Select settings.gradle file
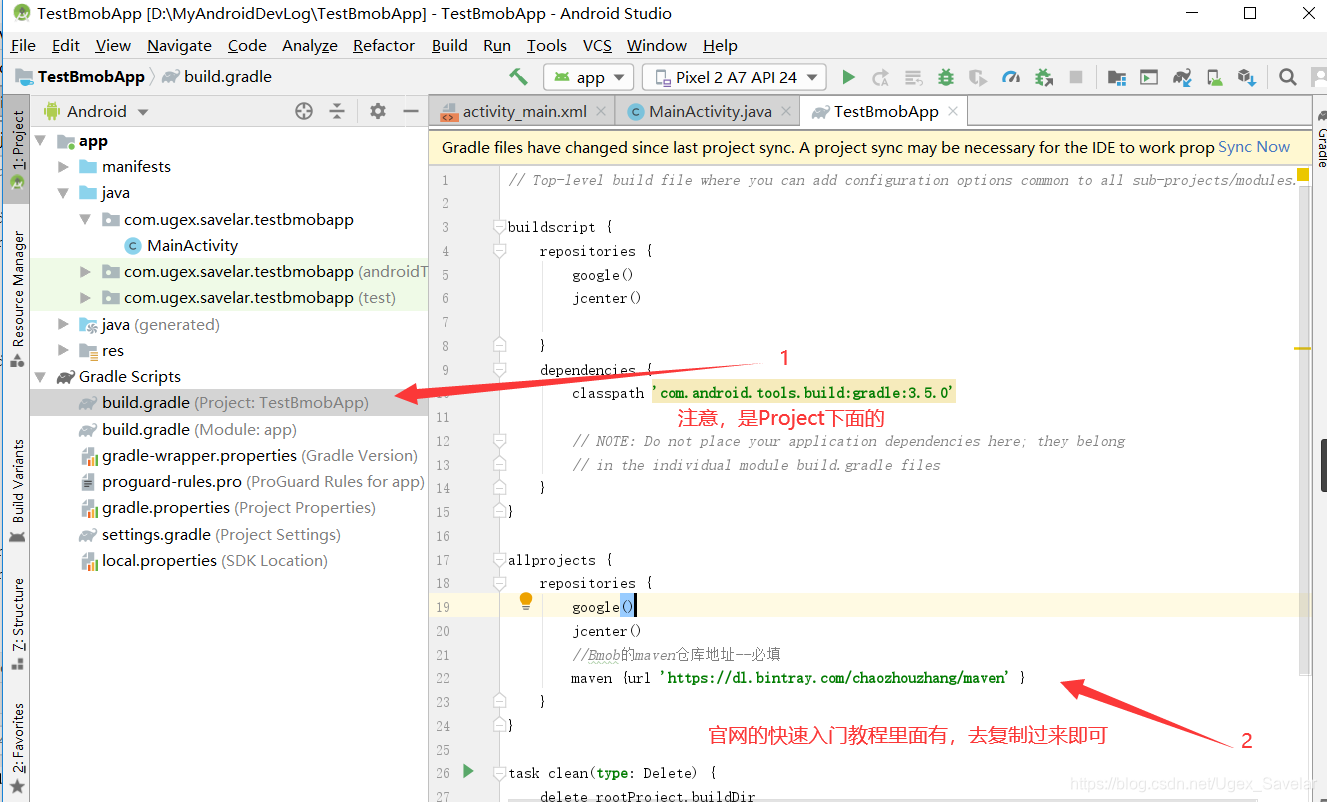This screenshot has height=802, width=1327. pyautogui.click(x=210, y=534)
